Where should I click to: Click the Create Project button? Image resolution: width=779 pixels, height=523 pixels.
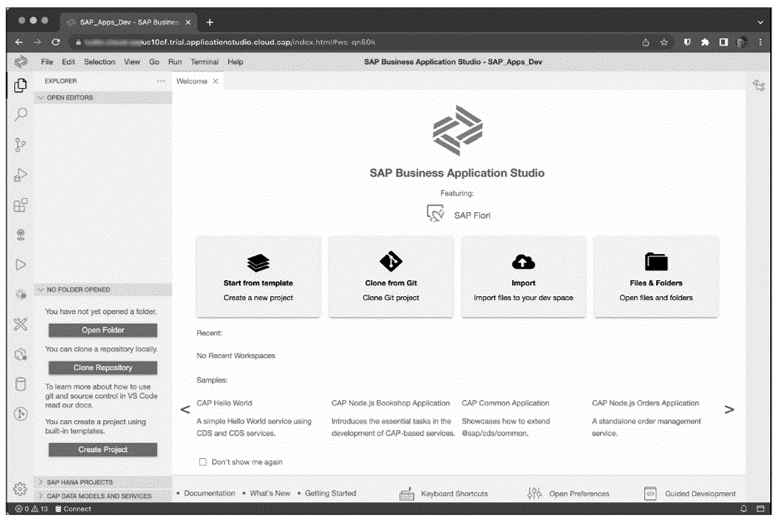103,450
